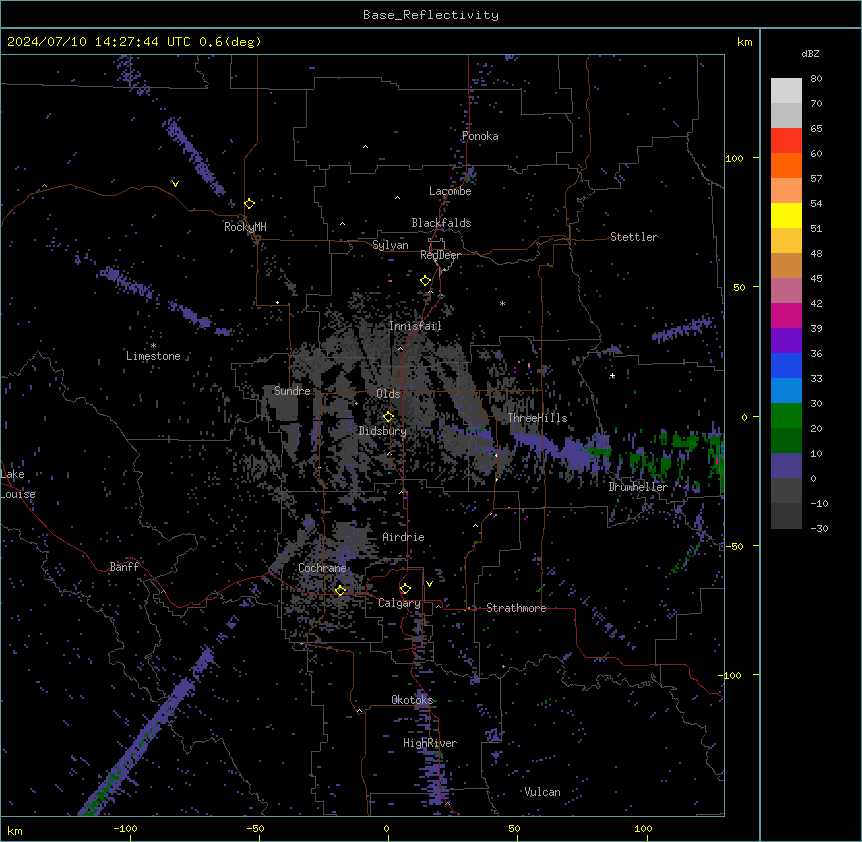Click the Base_Reflectivity title text

tap(430, 15)
